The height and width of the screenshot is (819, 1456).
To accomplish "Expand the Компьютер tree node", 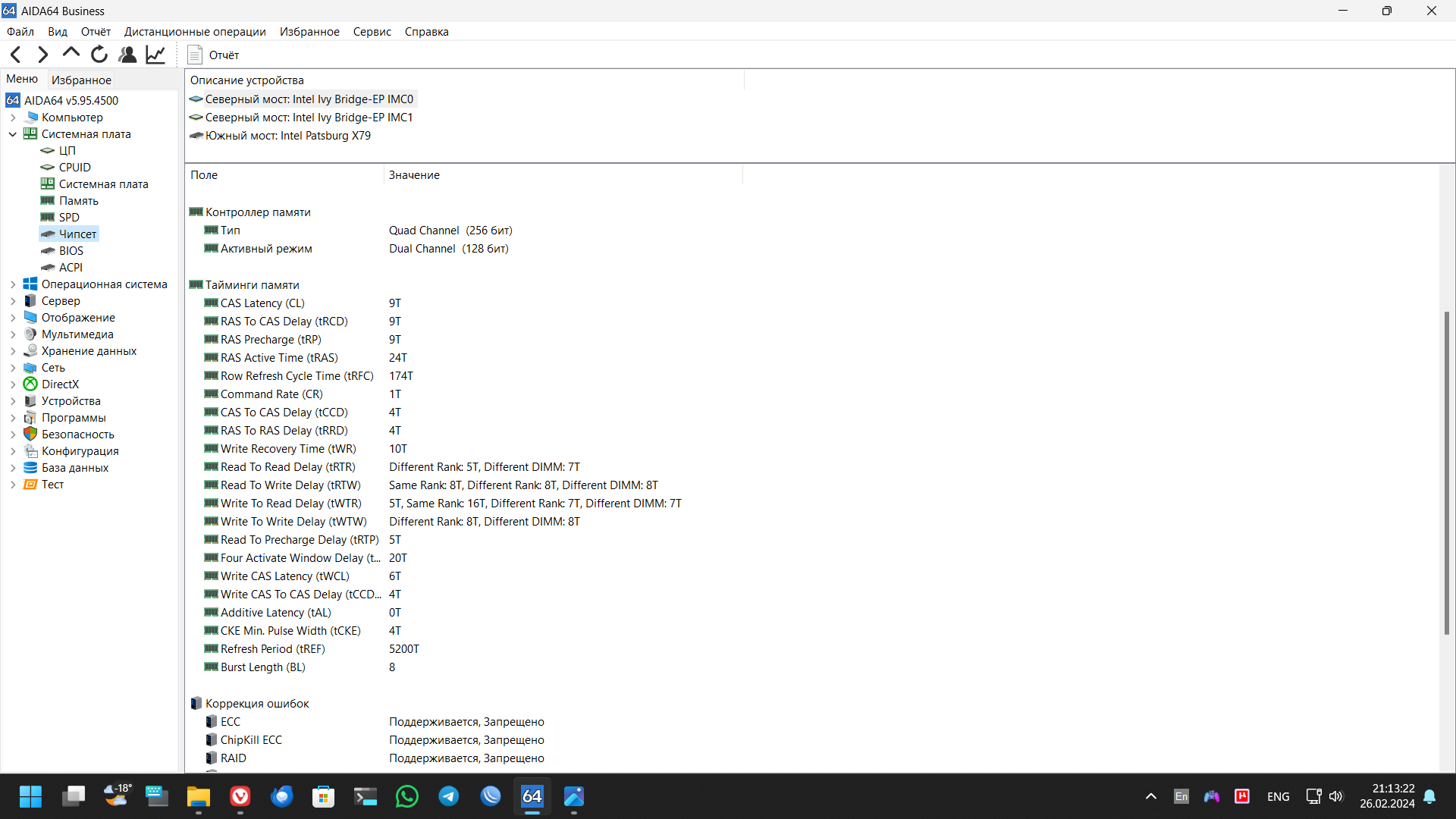I will 13,118.
